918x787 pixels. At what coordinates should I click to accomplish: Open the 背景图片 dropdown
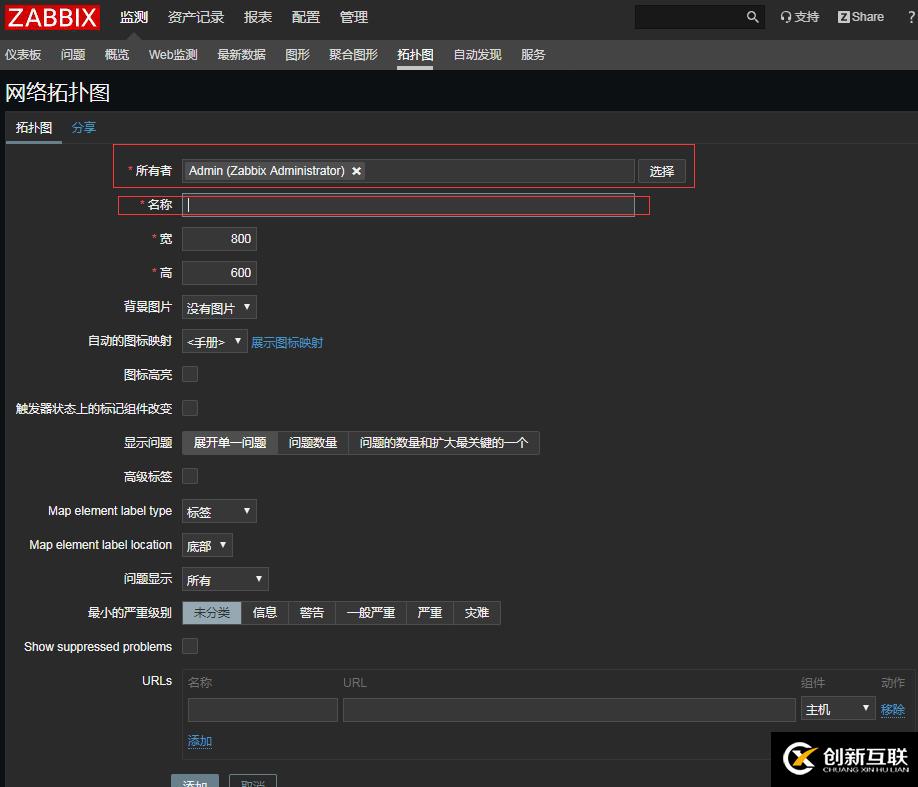pyautogui.click(x=219, y=308)
